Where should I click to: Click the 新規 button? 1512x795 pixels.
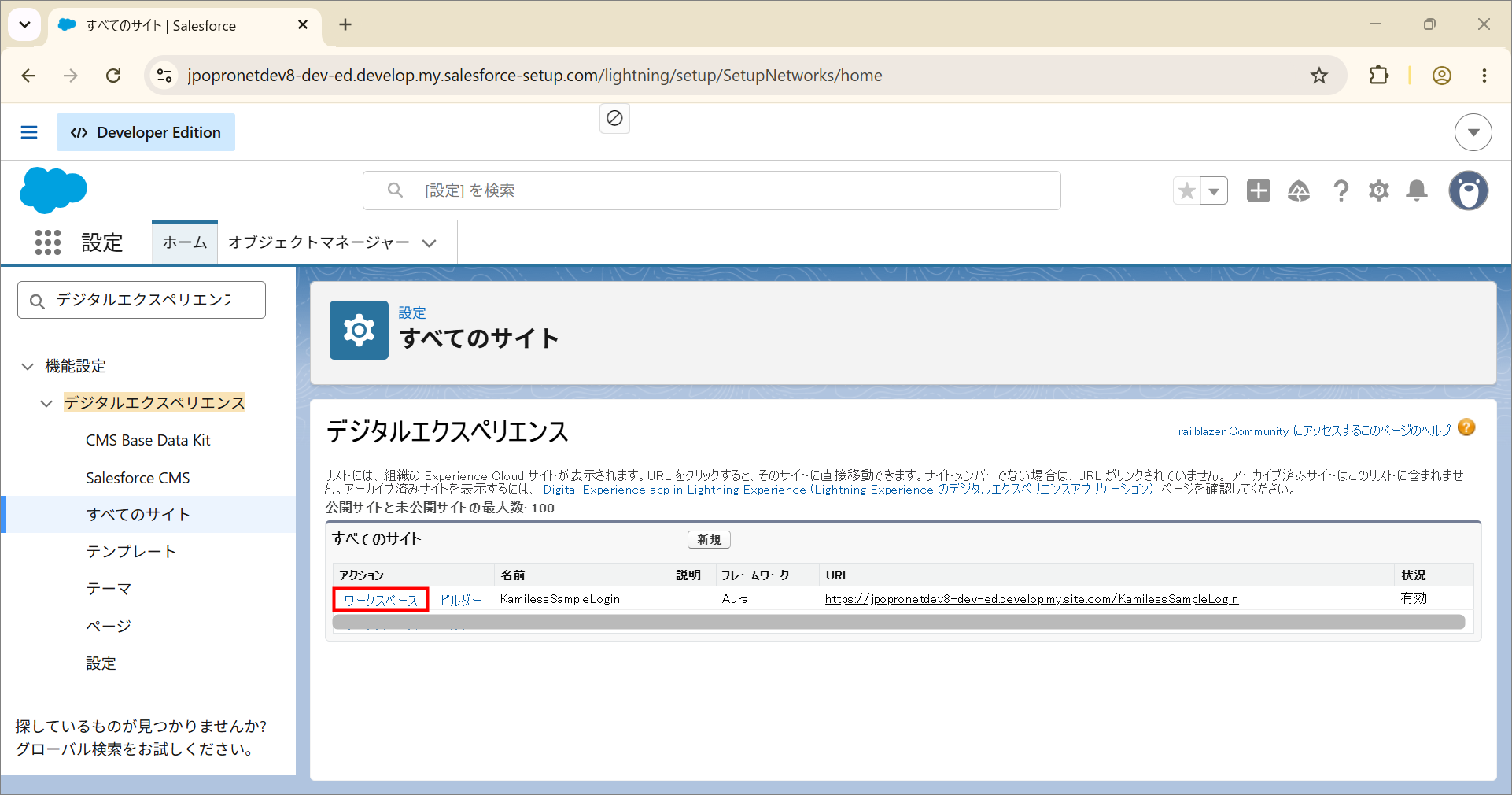709,539
